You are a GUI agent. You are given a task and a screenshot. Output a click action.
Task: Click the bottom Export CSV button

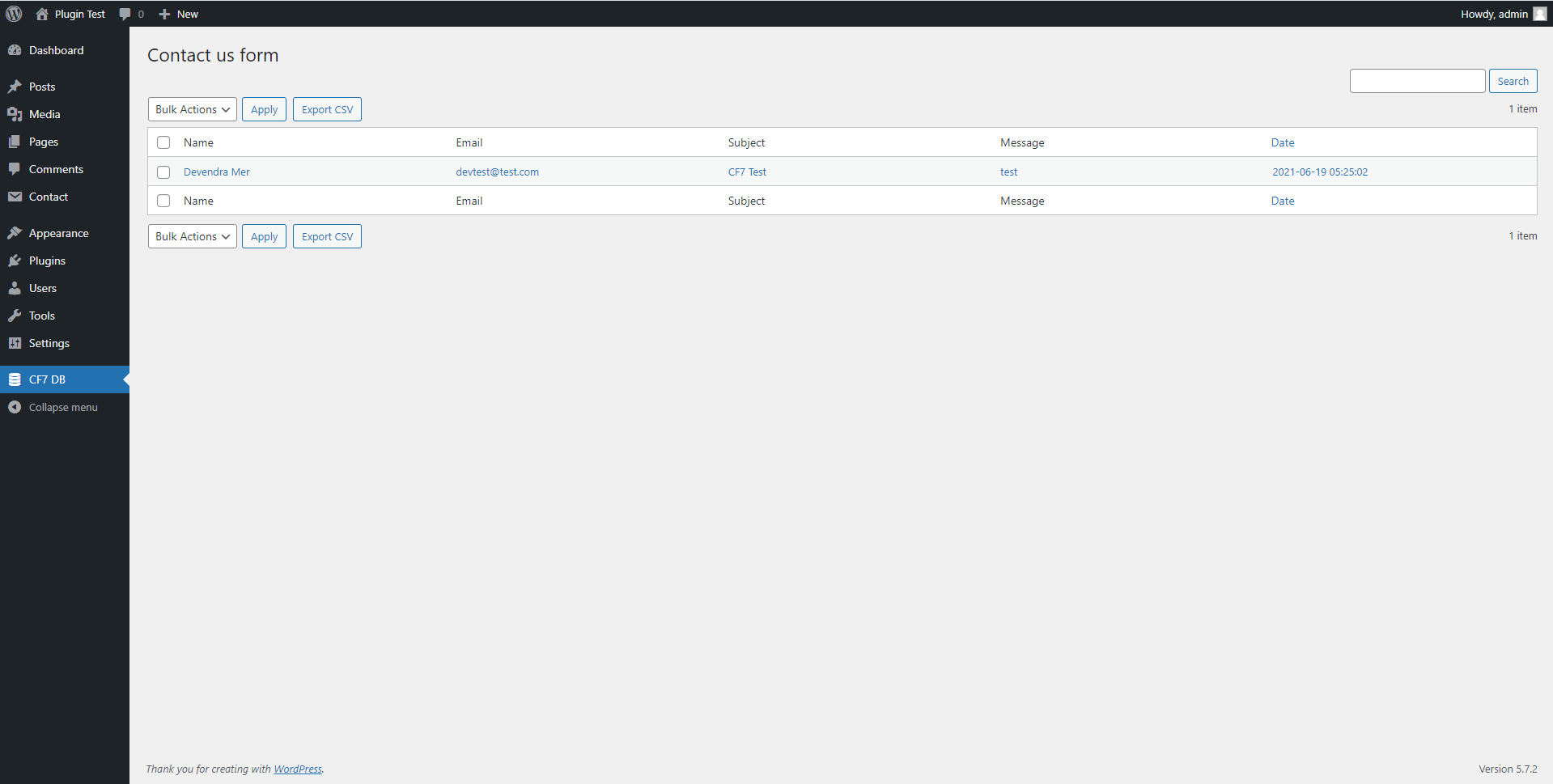tap(327, 236)
